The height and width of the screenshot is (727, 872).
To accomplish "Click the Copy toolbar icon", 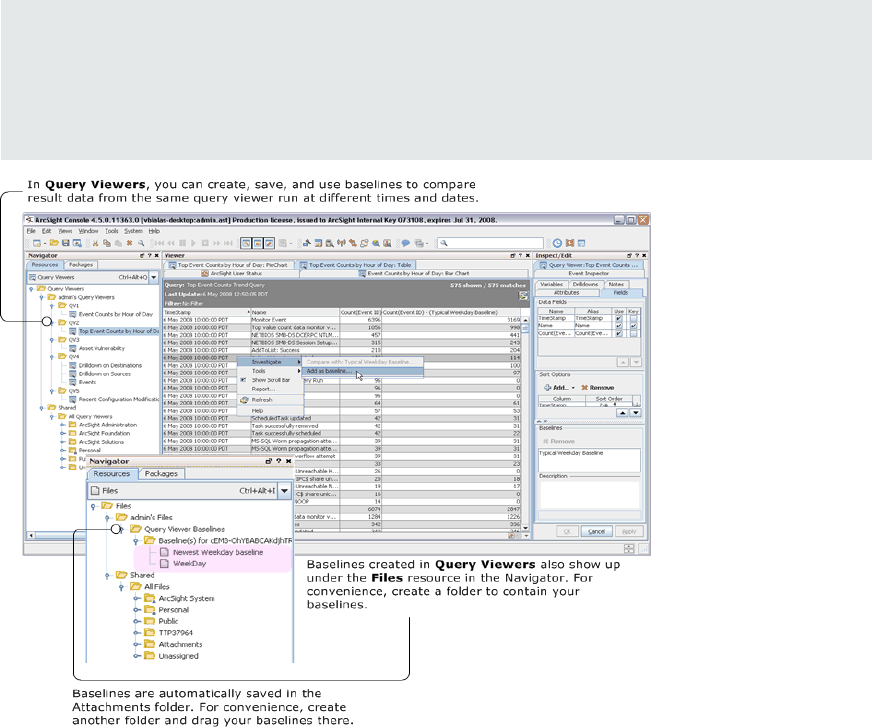I will click(x=107, y=243).
